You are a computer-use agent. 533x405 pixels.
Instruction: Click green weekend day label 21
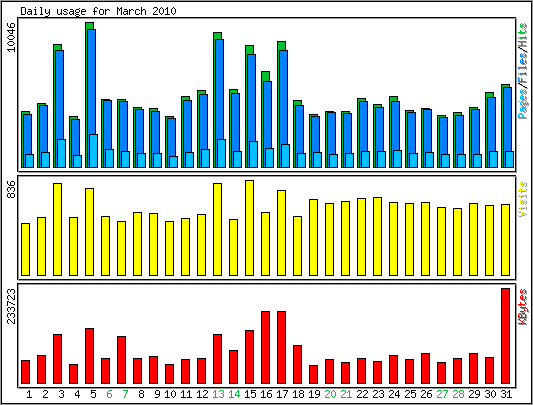346,394
